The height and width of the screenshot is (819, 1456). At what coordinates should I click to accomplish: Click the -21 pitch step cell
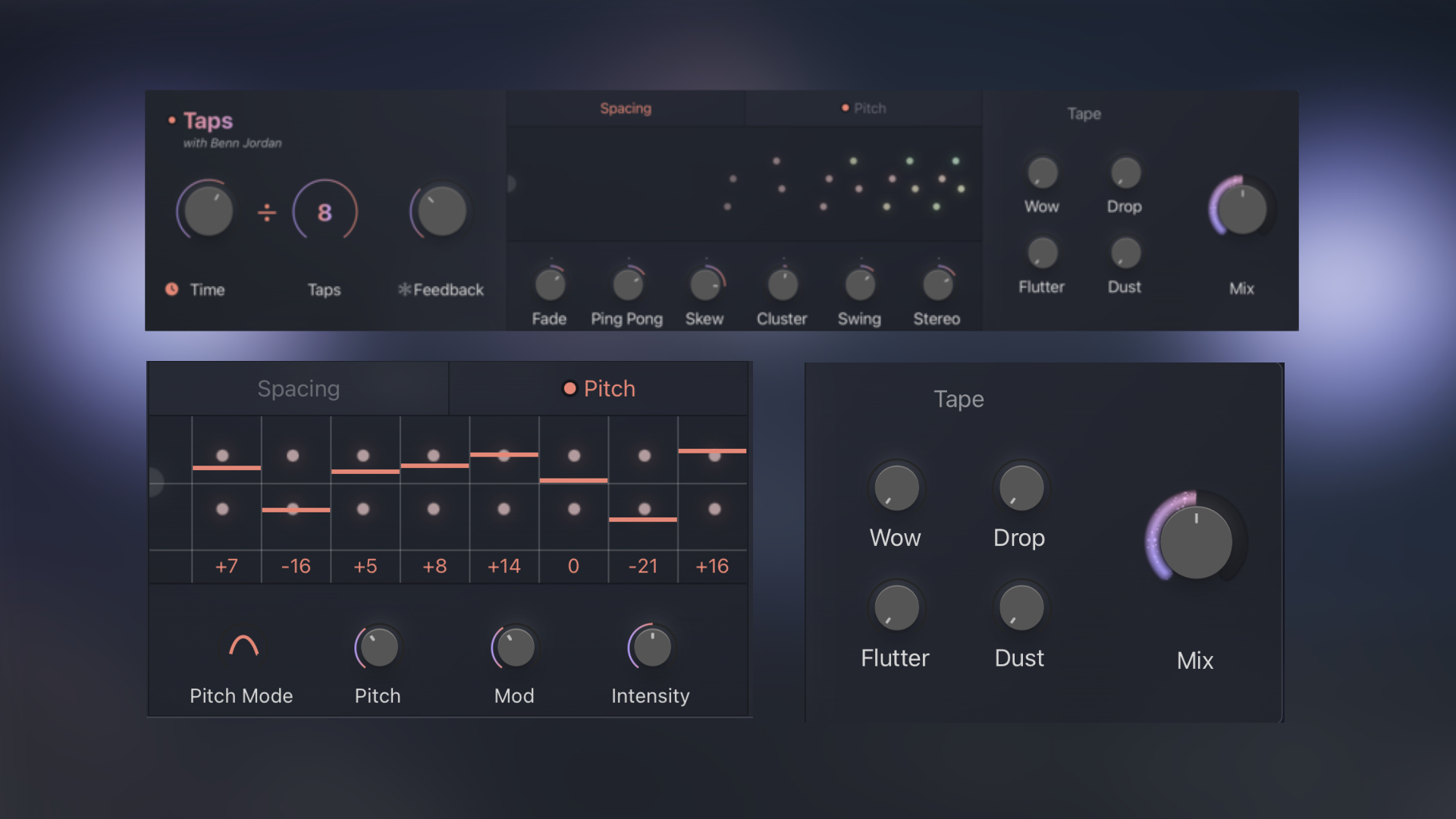[x=643, y=566]
